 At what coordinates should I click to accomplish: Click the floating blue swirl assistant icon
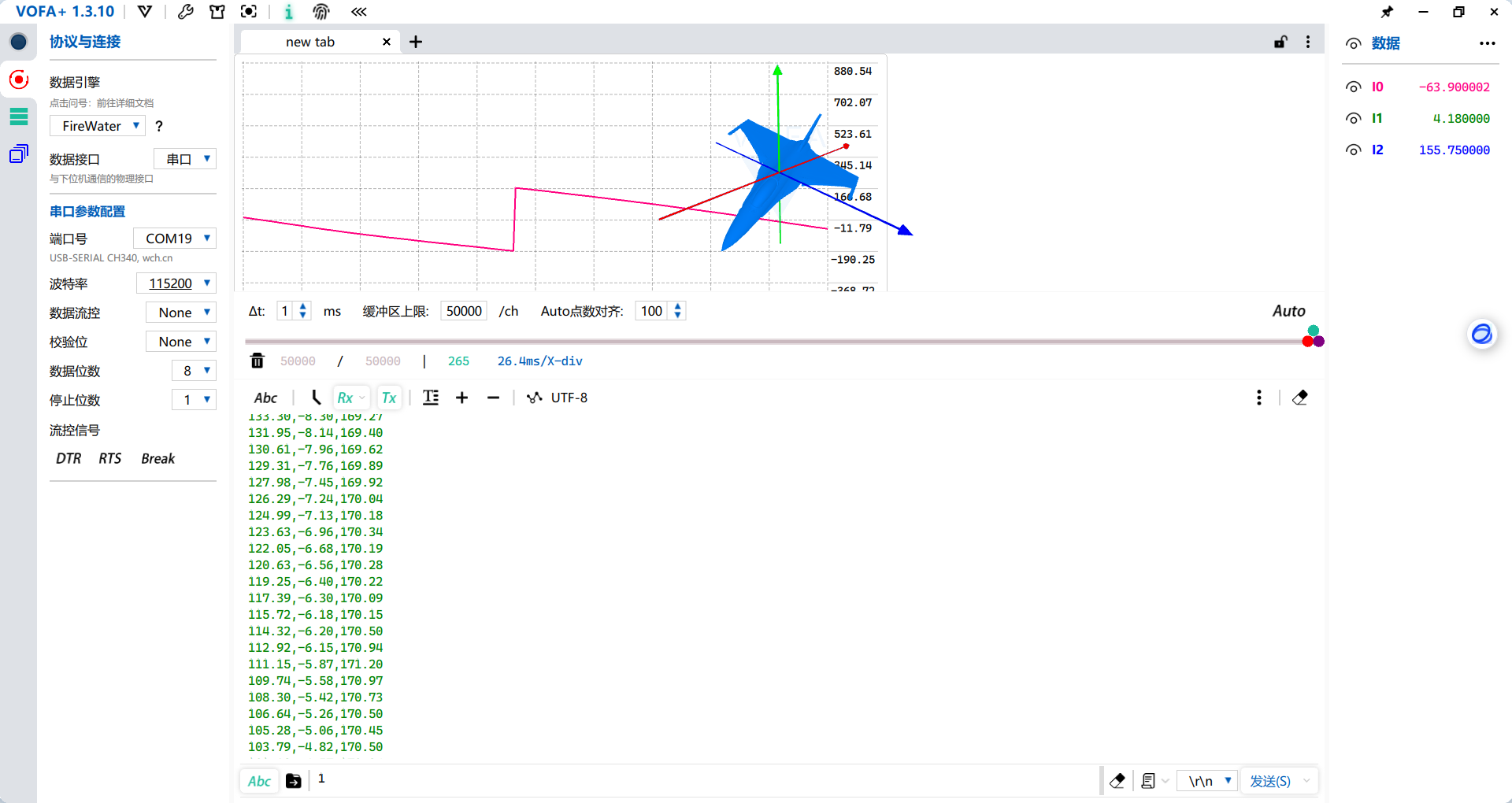coord(1482,334)
